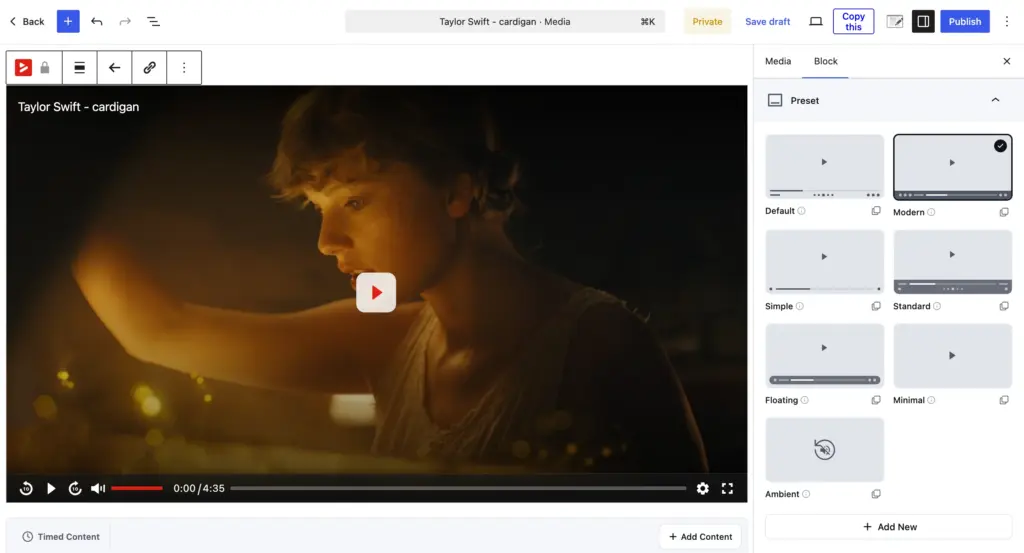Show info for Standard preset
This screenshot has width=1024, height=553.
tap(936, 306)
